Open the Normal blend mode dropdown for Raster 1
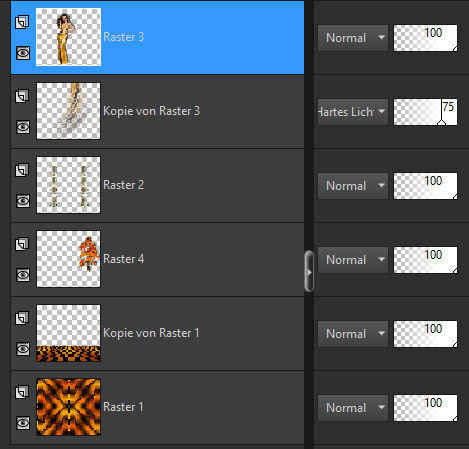Screen dimensions: 469x449 tap(353, 408)
